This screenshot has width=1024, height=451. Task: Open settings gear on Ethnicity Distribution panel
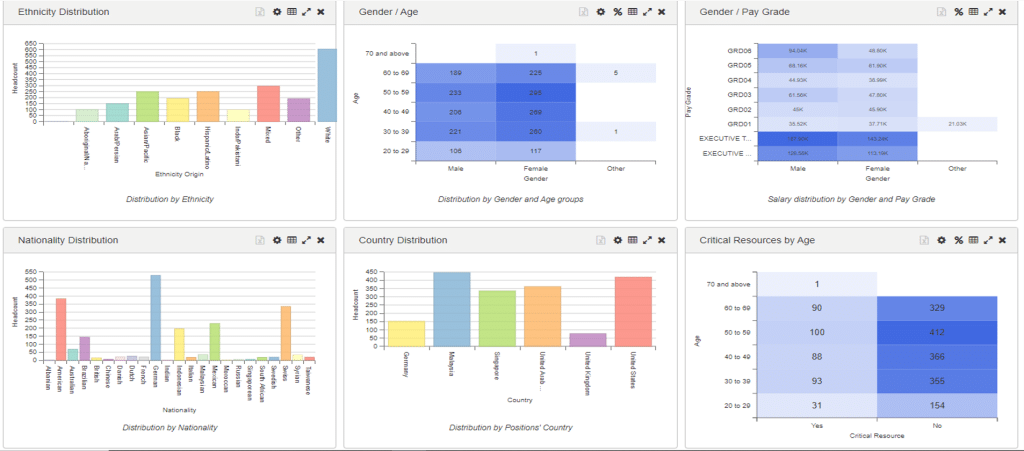tap(276, 12)
